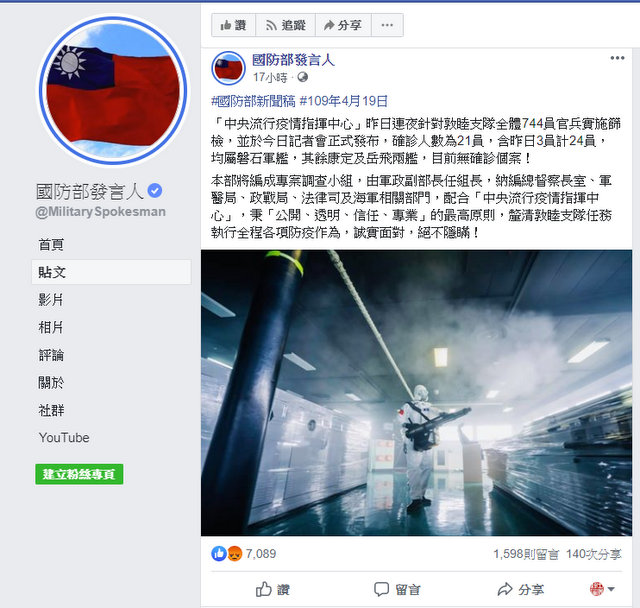Open the post's three-dot options menu
The height and width of the screenshot is (608, 640).
(617, 58)
